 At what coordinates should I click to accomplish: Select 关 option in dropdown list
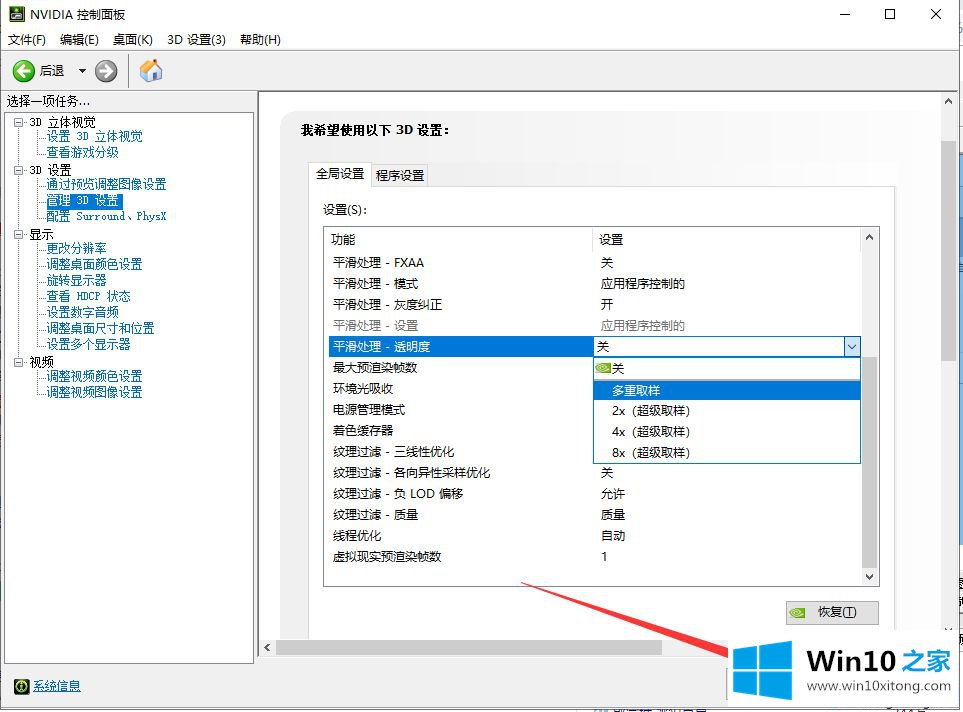727,369
